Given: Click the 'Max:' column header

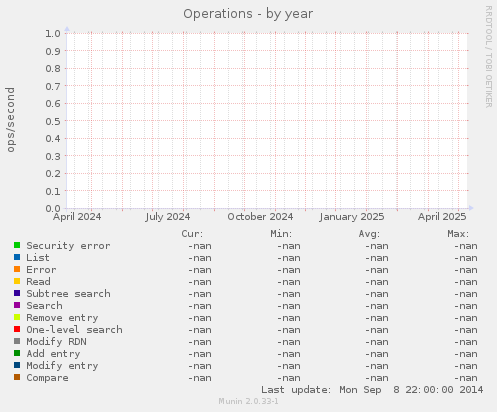Looking at the screenshot, I should (458, 234).
